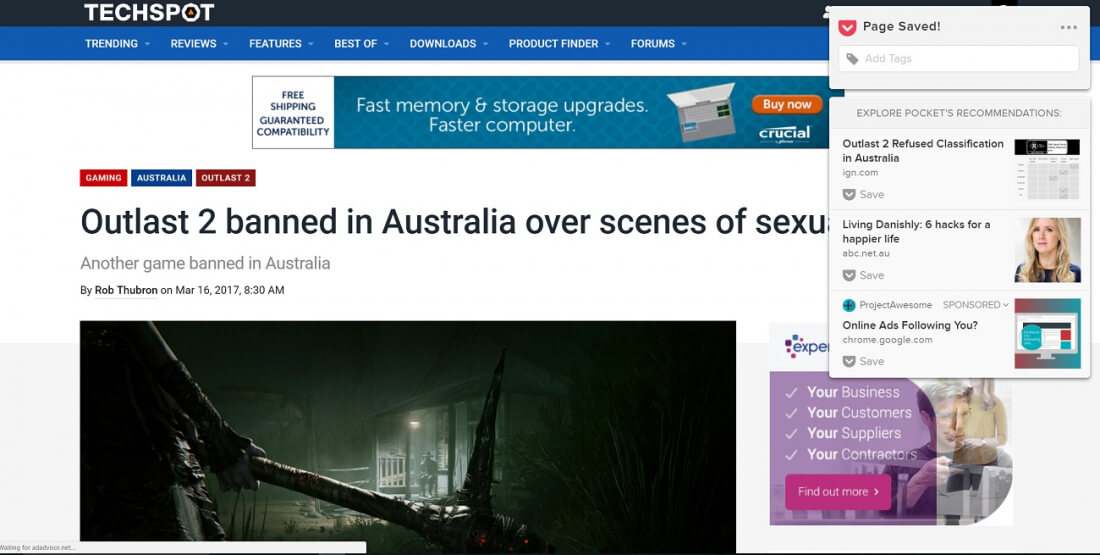Screen dimensions: 1100x555
Task: Open author Rob Thubron's link
Action: pyautogui.click(x=126, y=290)
